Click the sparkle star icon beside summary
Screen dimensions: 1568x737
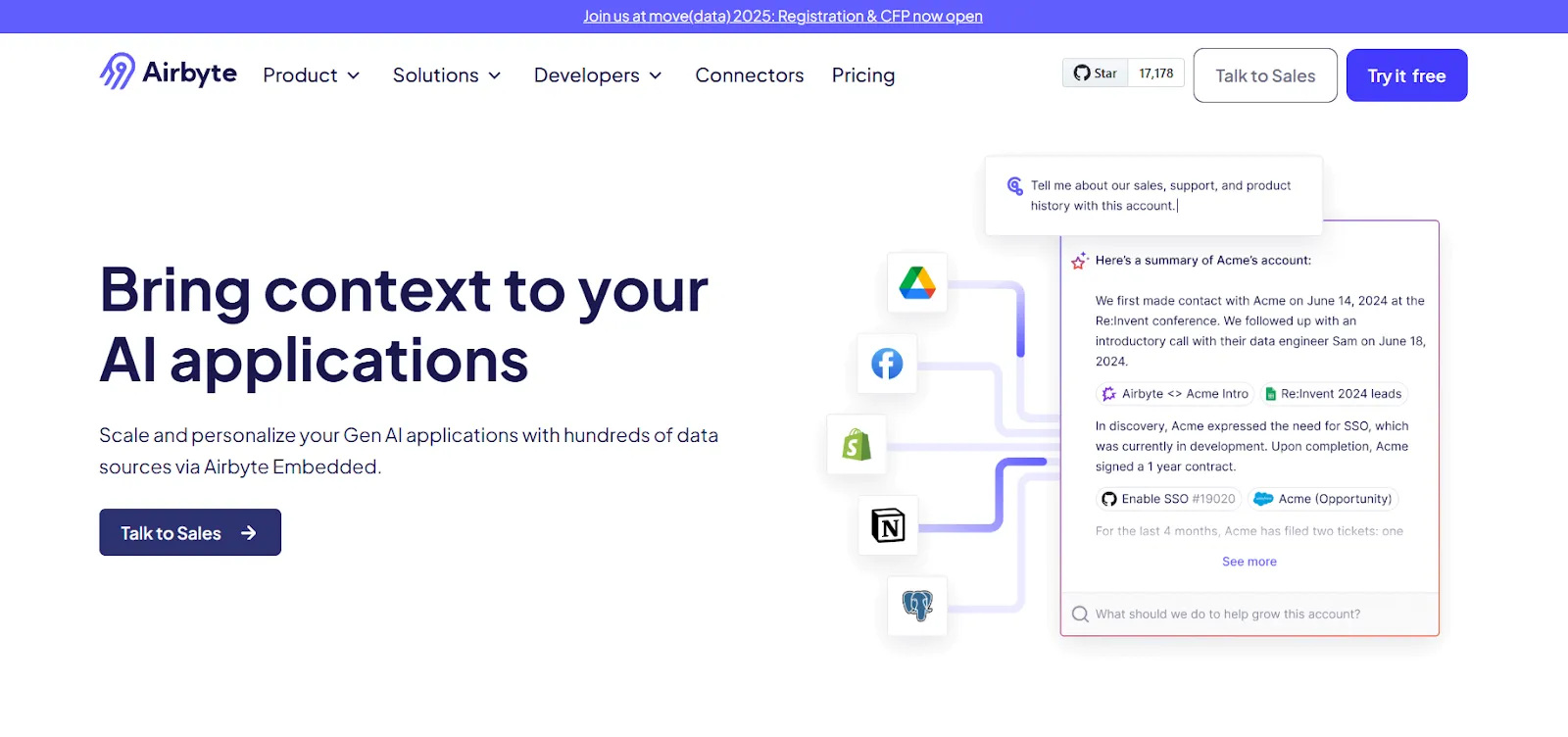tap(1079, 261)
